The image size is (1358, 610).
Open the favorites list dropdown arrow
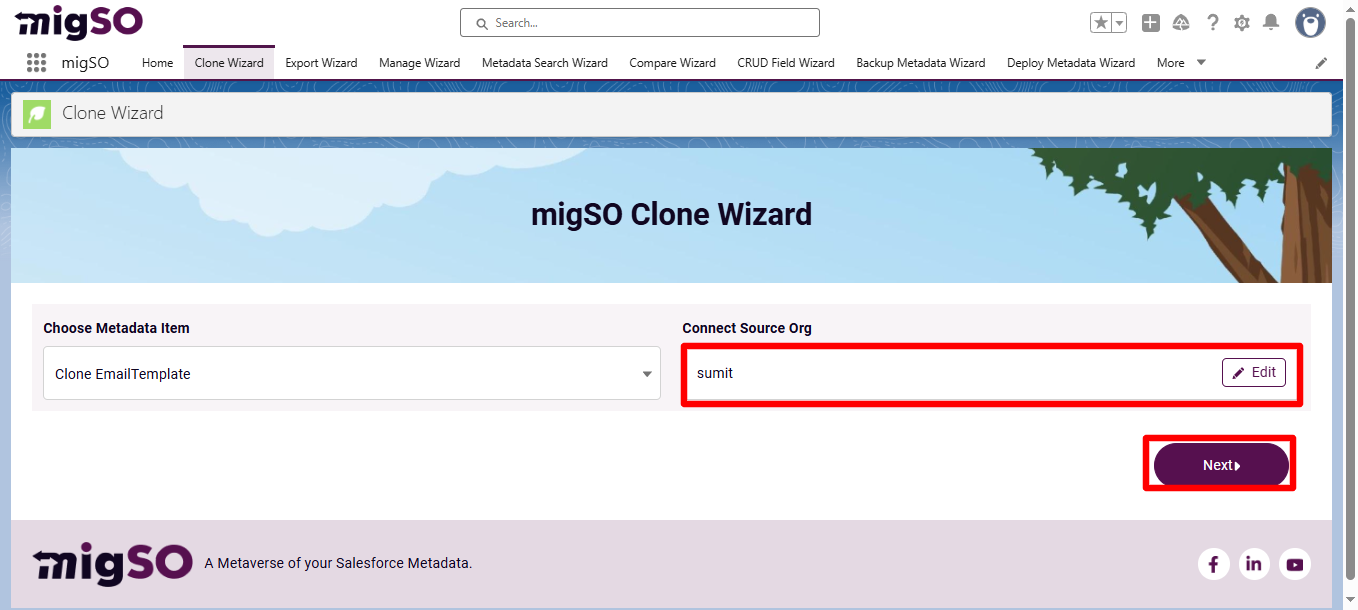point(1120,22)
